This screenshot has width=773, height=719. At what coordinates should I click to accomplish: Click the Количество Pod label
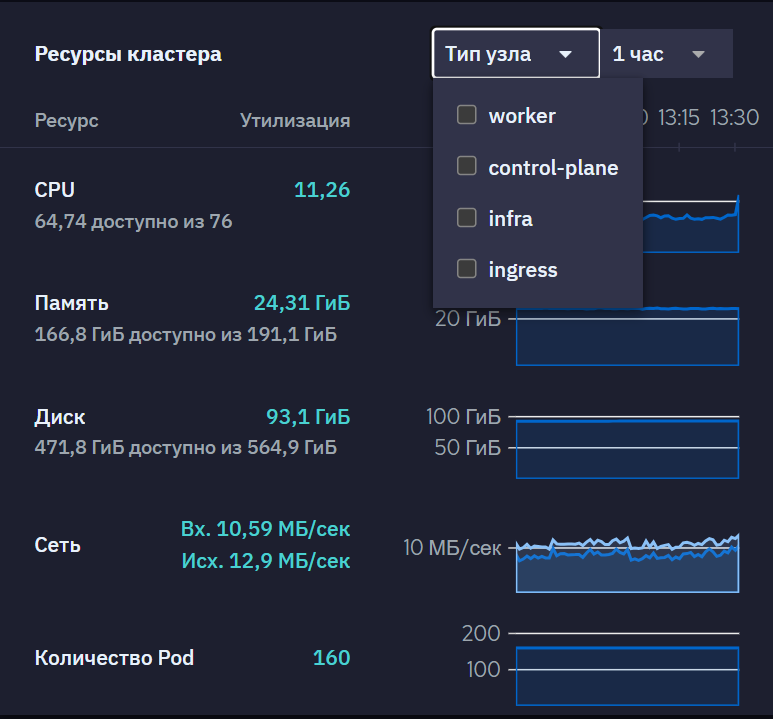[x=114, y=658]
